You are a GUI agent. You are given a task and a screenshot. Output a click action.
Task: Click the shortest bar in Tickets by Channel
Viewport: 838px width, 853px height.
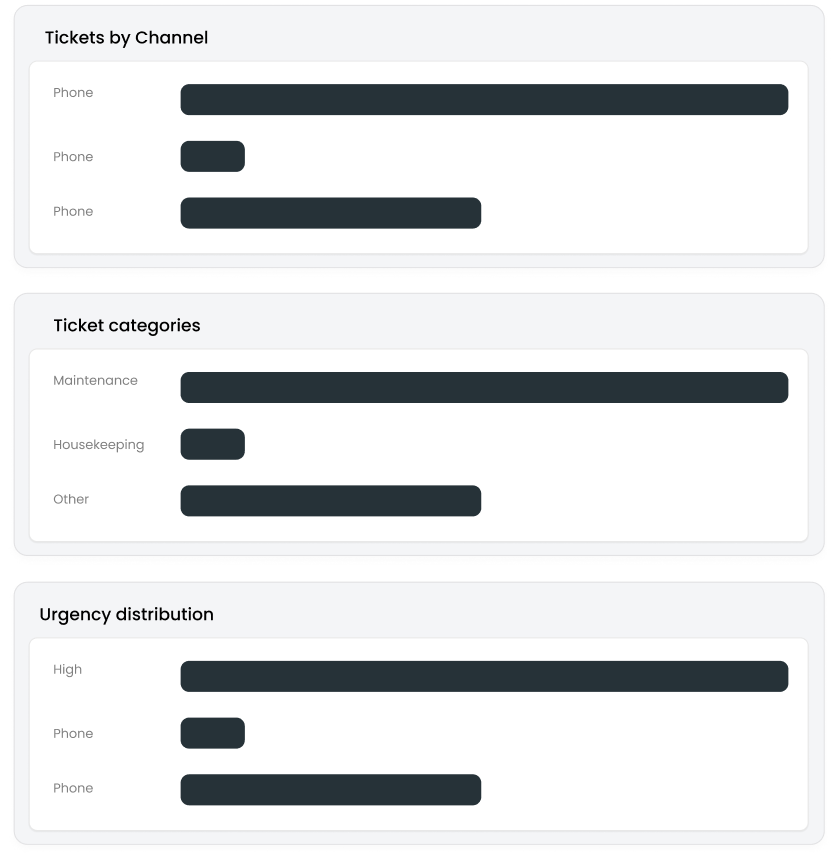pyautogui.click(x=212, y=156)
